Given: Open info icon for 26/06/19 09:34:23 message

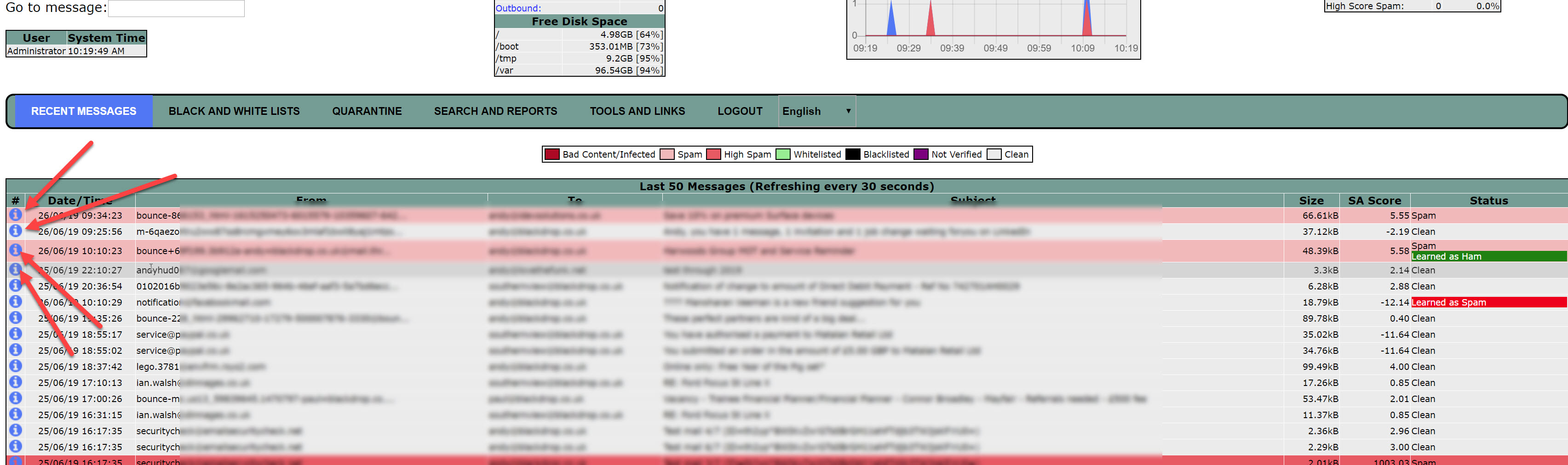Looking at the screenshot, I should [x=15, y=215].
